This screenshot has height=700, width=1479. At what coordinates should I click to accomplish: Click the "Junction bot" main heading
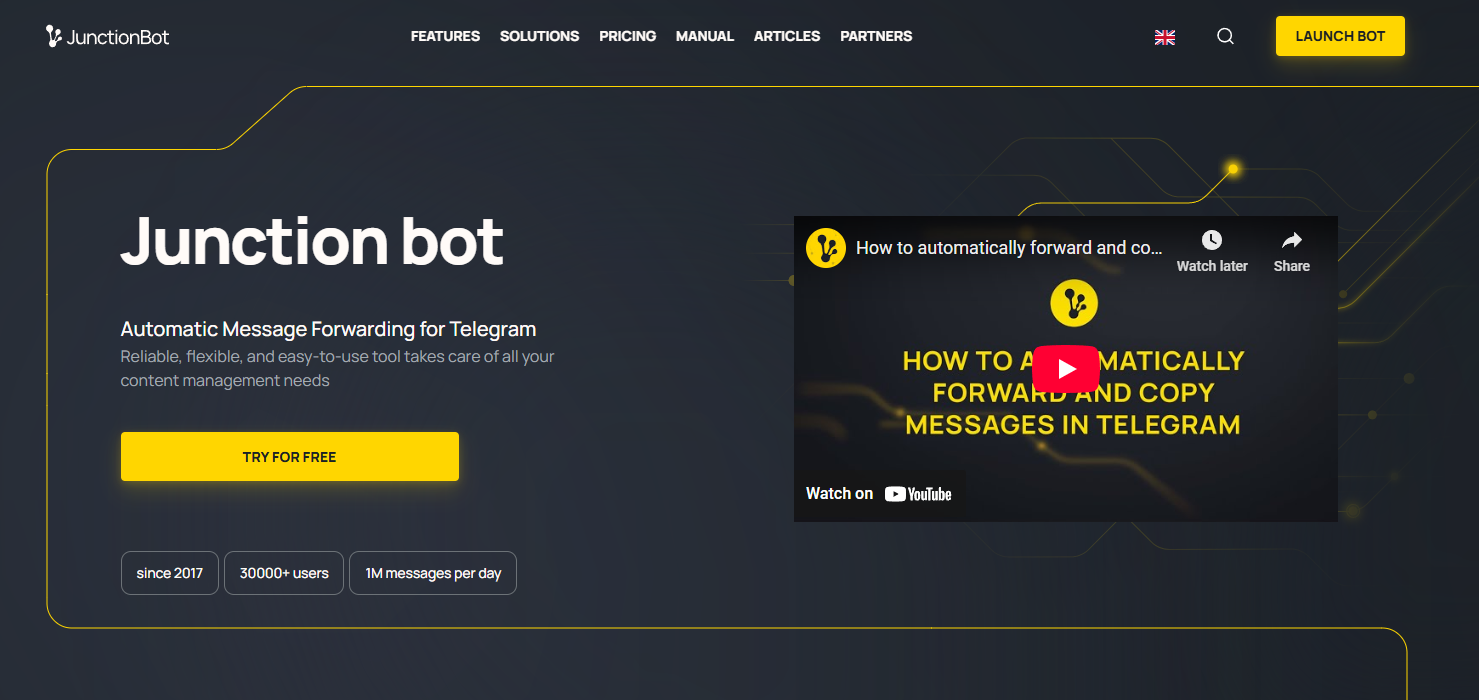pos(312,240)
